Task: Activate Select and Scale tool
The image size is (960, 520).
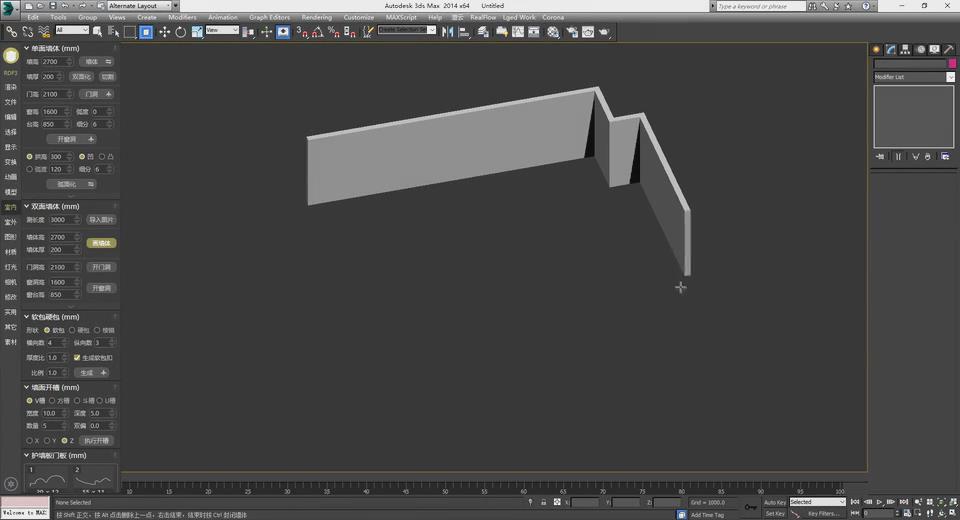Action: [x=197, y=32]
